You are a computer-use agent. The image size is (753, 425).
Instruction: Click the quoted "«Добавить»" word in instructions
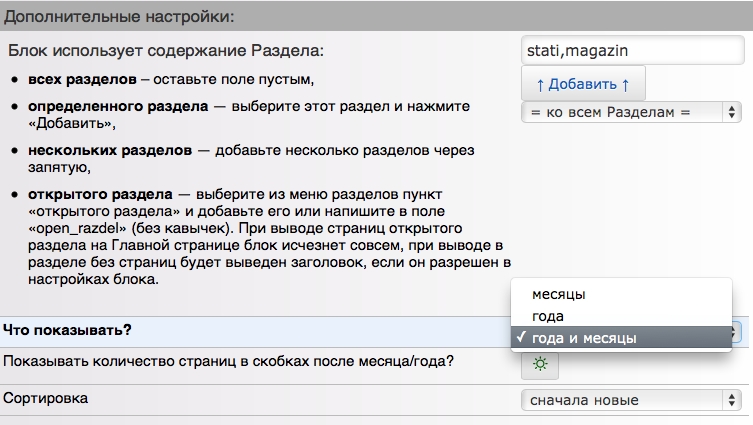pyautogui.click(x=70, y=123)
